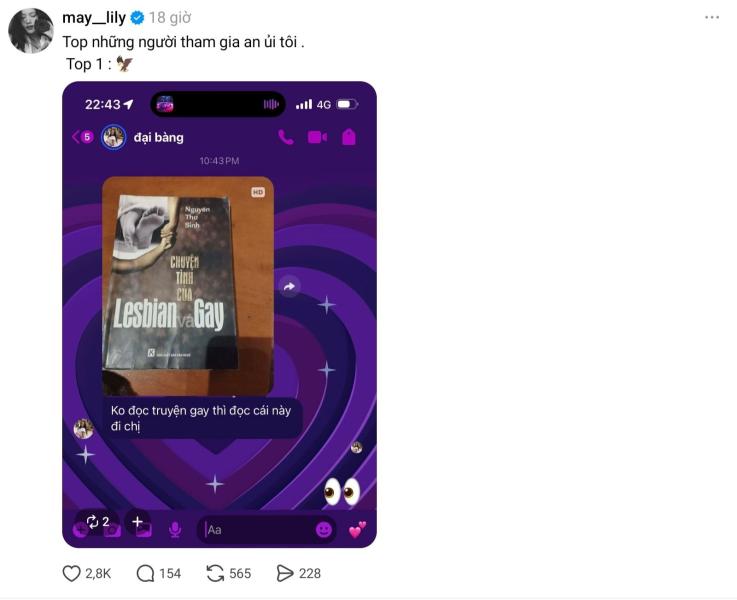Open comments via the speech bubble icon
Screen dimensions: 737x600
click(145, 573)
